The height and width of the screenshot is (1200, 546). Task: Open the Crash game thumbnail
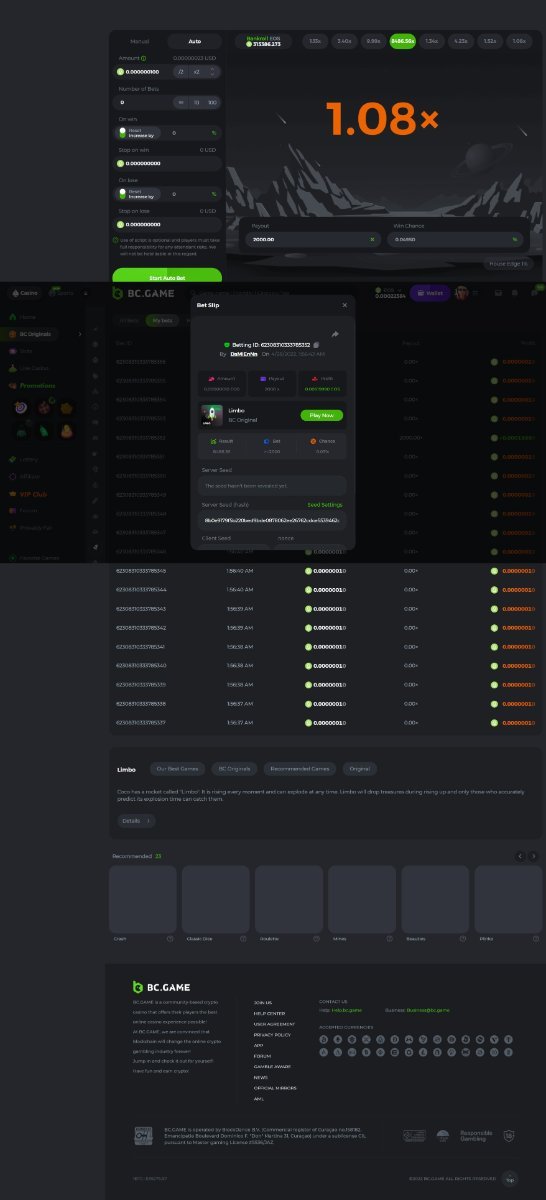(x=143, y=900)
